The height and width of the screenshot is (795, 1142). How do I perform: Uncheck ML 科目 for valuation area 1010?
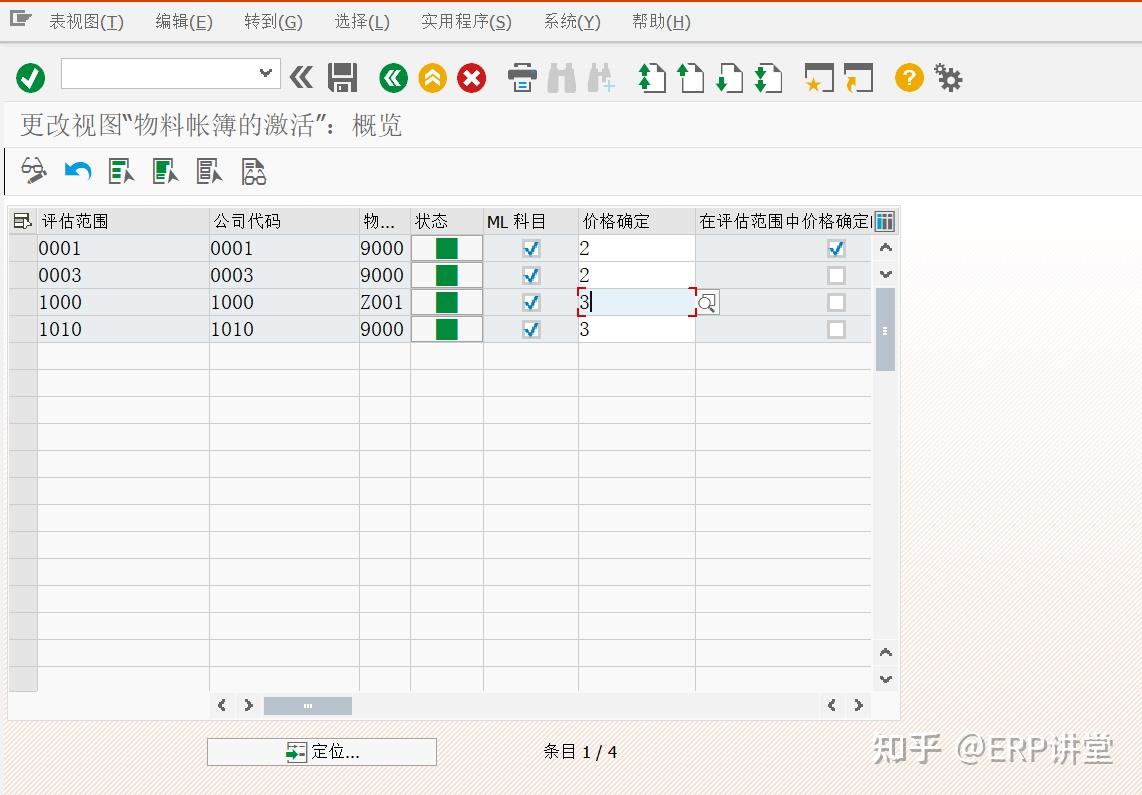531,329
